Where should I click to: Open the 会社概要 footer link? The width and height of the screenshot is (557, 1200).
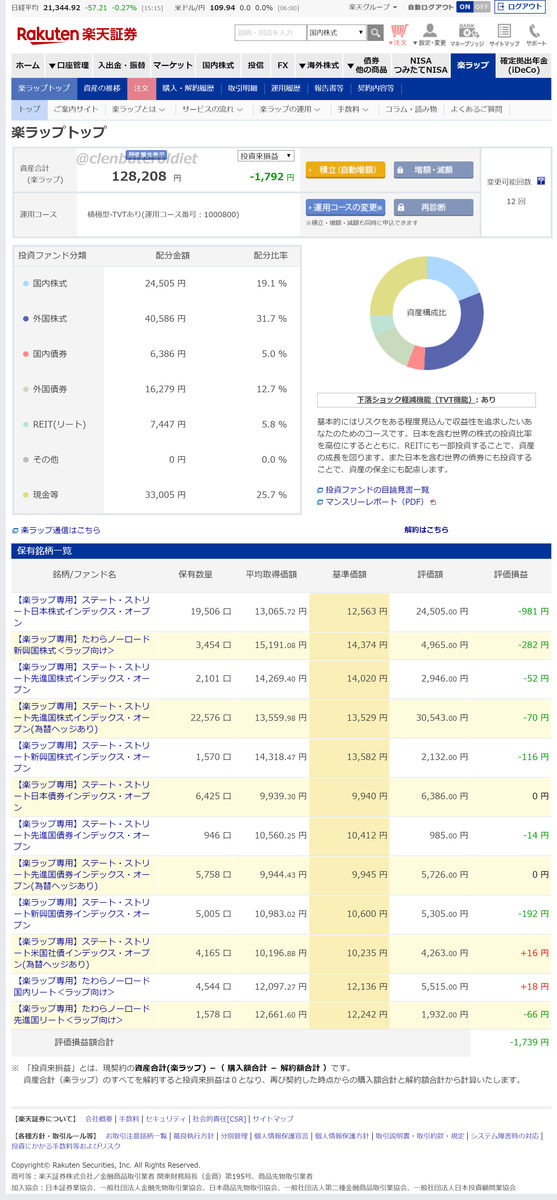pyautogui.click(x=98, y=1118)
